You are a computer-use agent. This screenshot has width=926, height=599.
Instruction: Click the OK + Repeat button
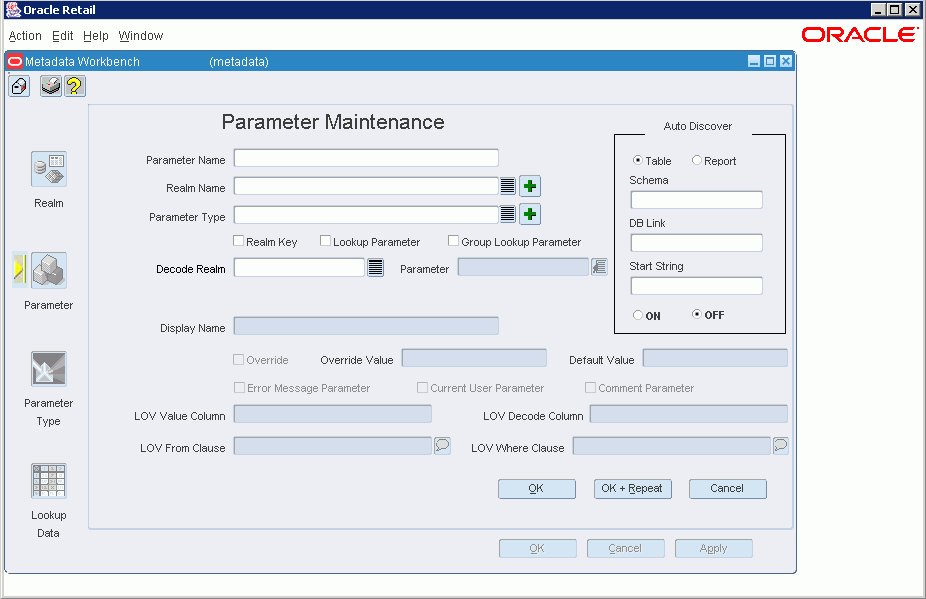coord(632,489)
